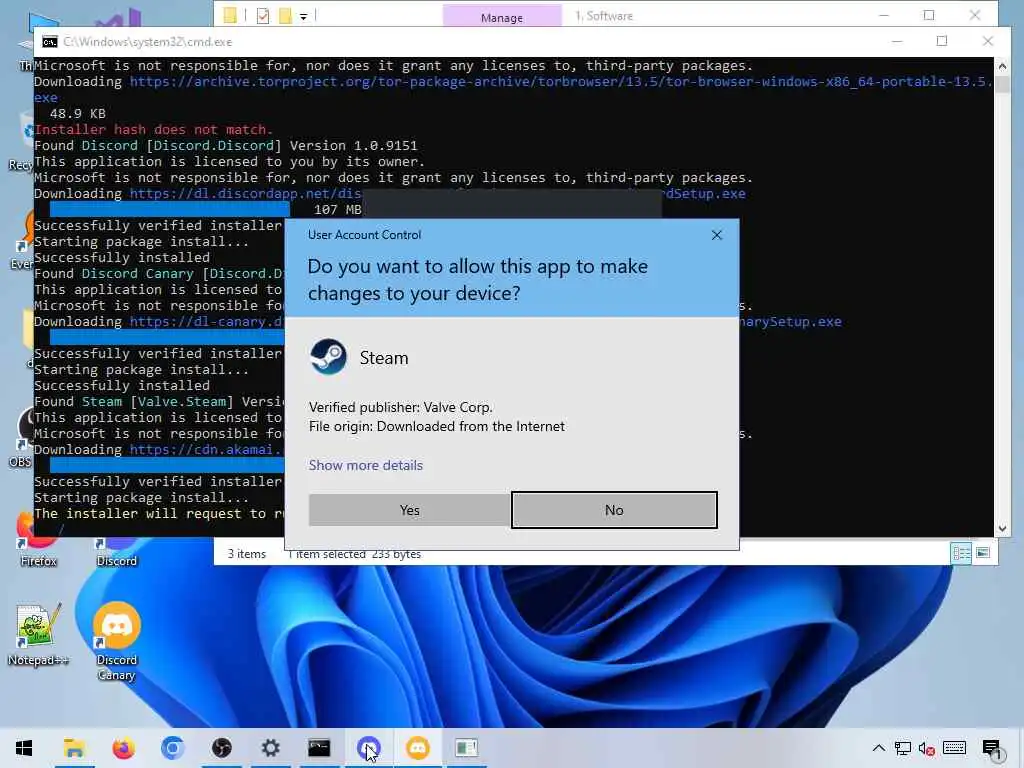Open the Manage tab in File Explorer
Viewport: 1024px width, 768px height.
tap(502, 17)
